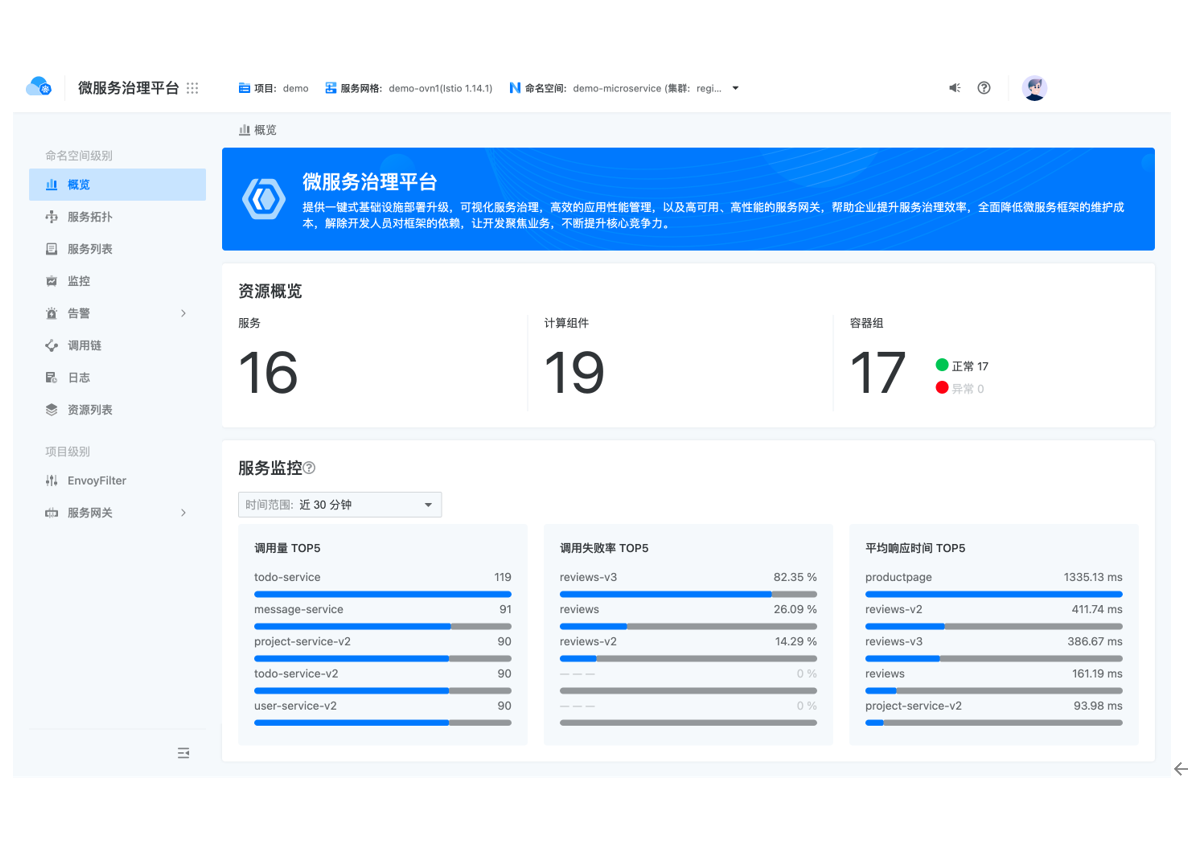
Task: Expand the 服务网关 gateway submenu chevron
Action: 183,512
